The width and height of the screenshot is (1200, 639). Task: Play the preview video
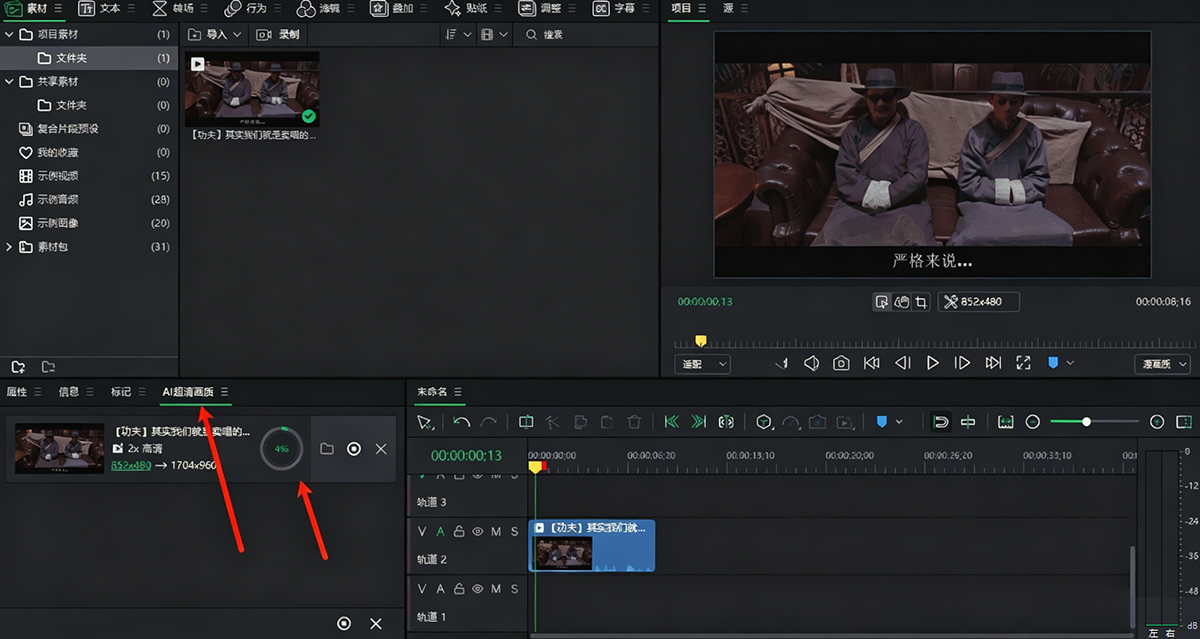932,363
